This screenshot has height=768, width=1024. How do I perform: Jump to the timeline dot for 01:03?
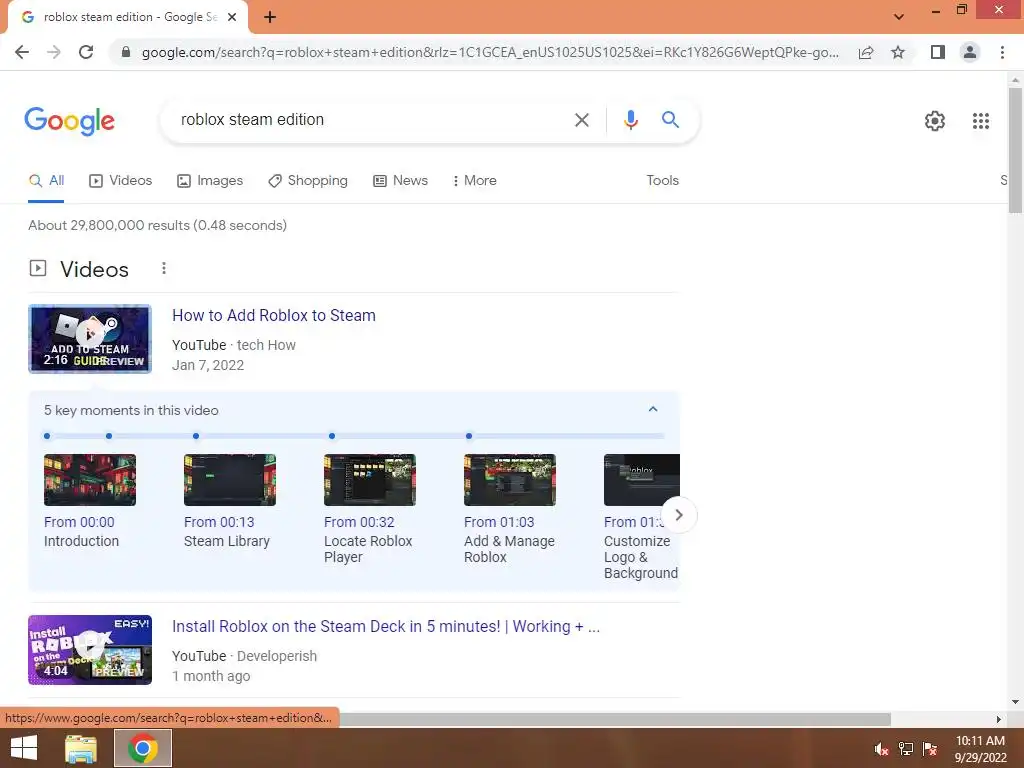coord(469,436)
